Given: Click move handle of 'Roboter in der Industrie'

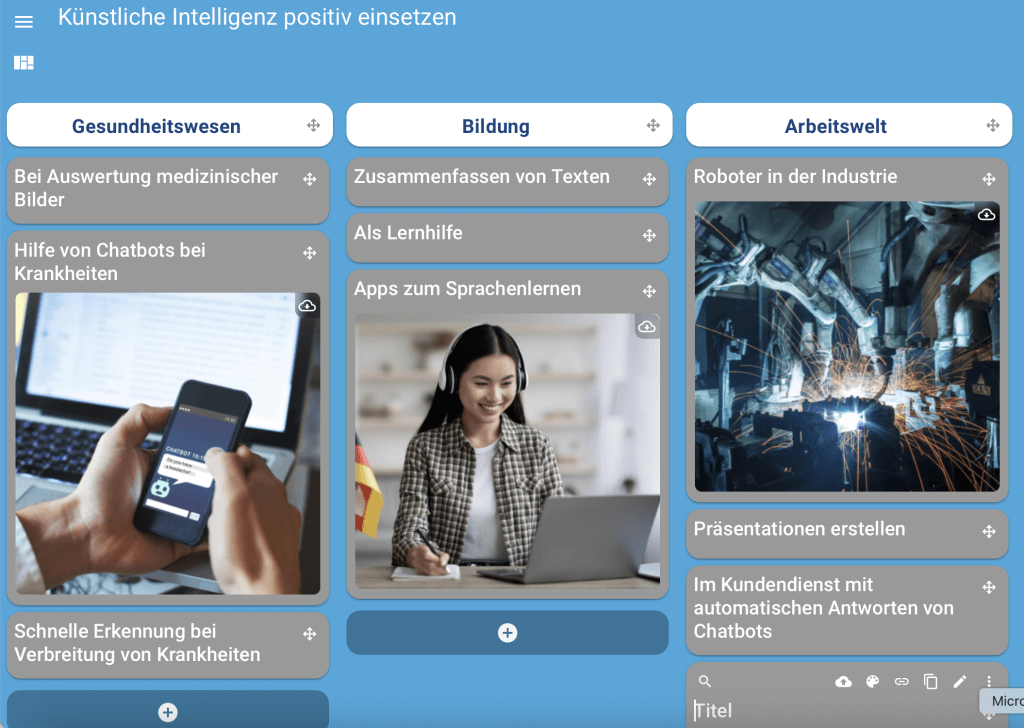Looking at the screenshot, I should point(989,179).
